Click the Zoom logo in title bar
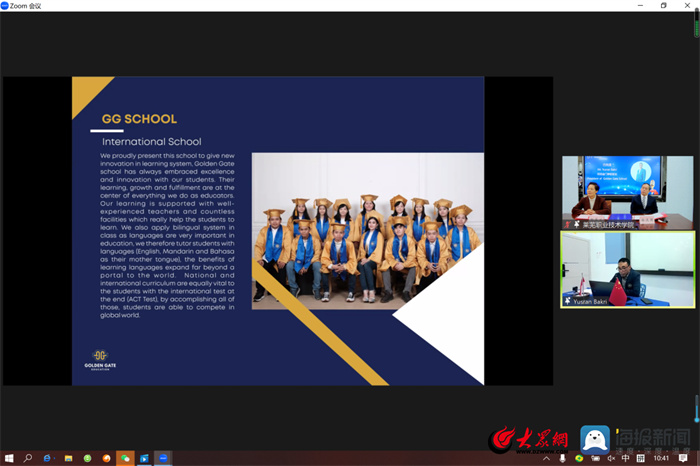The image size is (700, 466). click(x=5, y=5)
